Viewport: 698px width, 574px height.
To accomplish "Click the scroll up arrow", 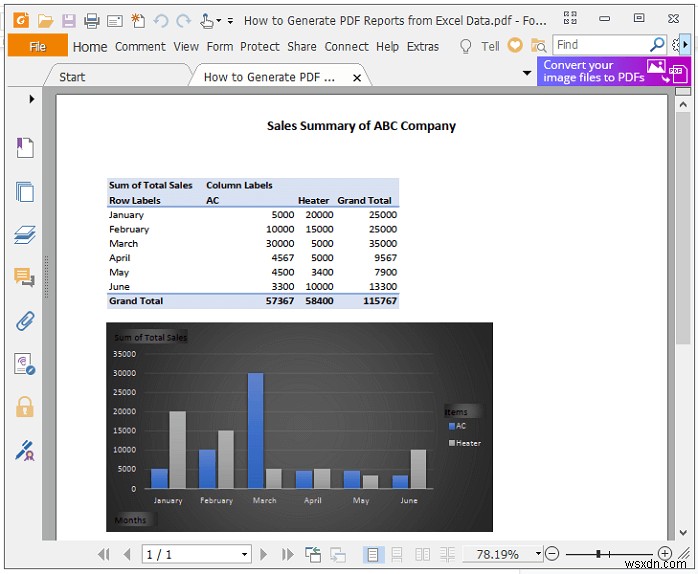I will pos(683,105).
